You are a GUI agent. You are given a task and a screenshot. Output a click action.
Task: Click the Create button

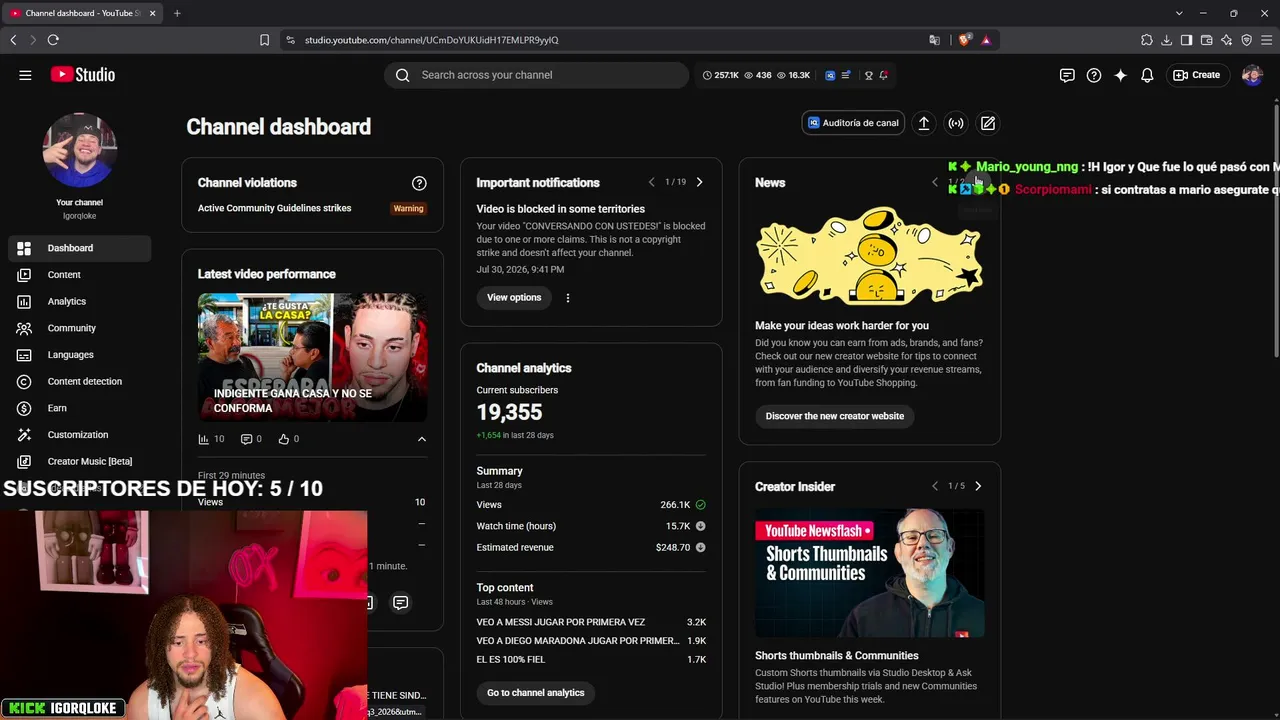pos(1197,75)
